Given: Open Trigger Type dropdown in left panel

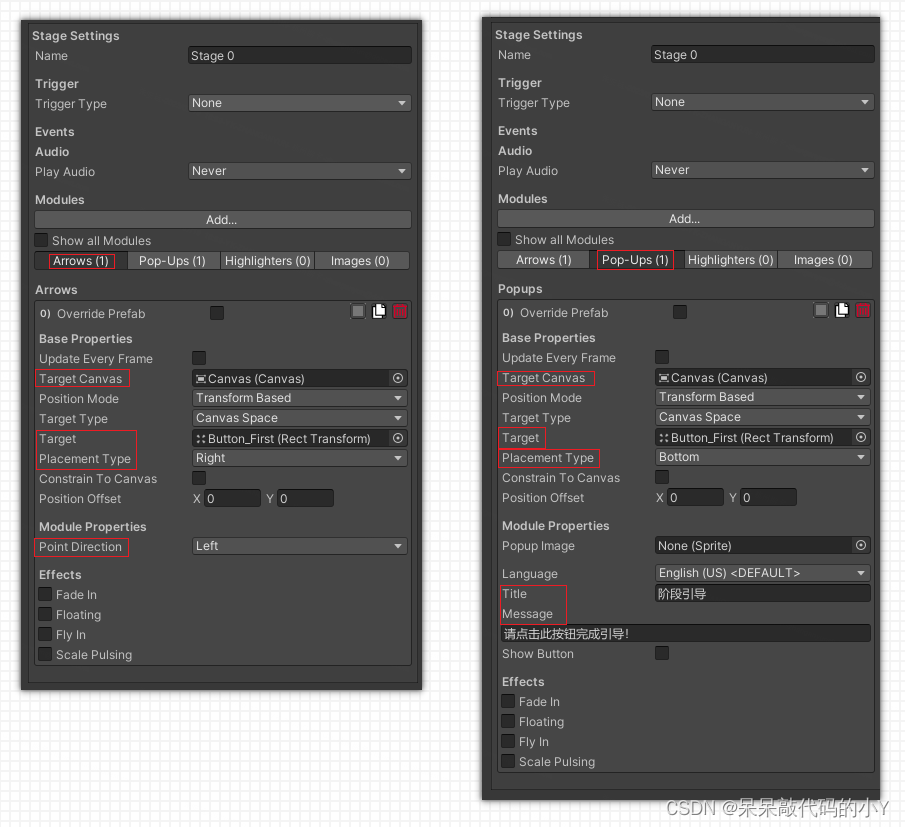Looking at the screenshot, I should coord(300,103).
